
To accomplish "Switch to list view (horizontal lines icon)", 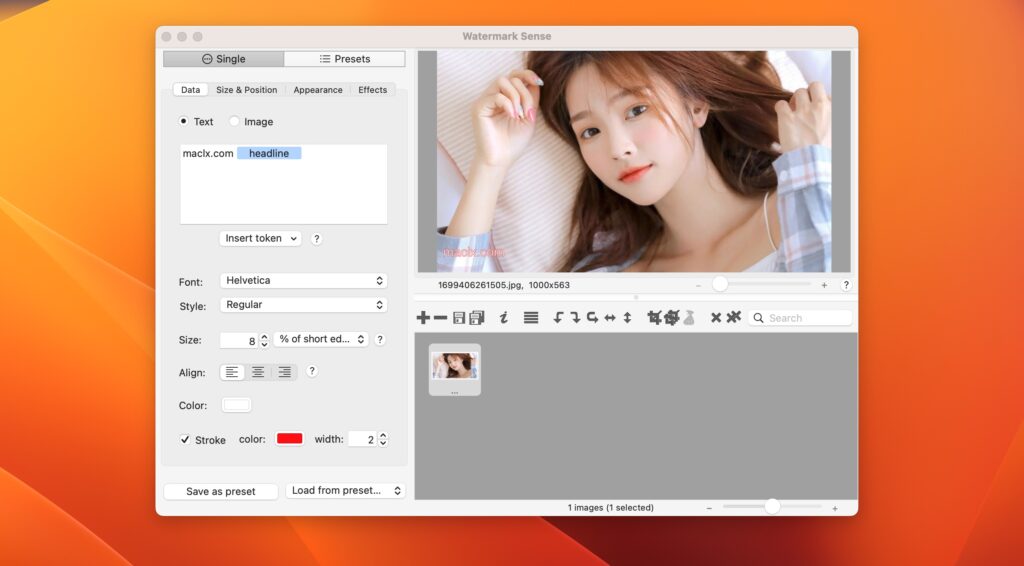I will [531, 318].
